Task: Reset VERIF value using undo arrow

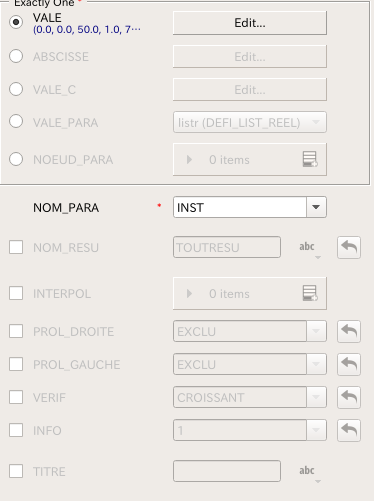Action: (x=349, y=397)
